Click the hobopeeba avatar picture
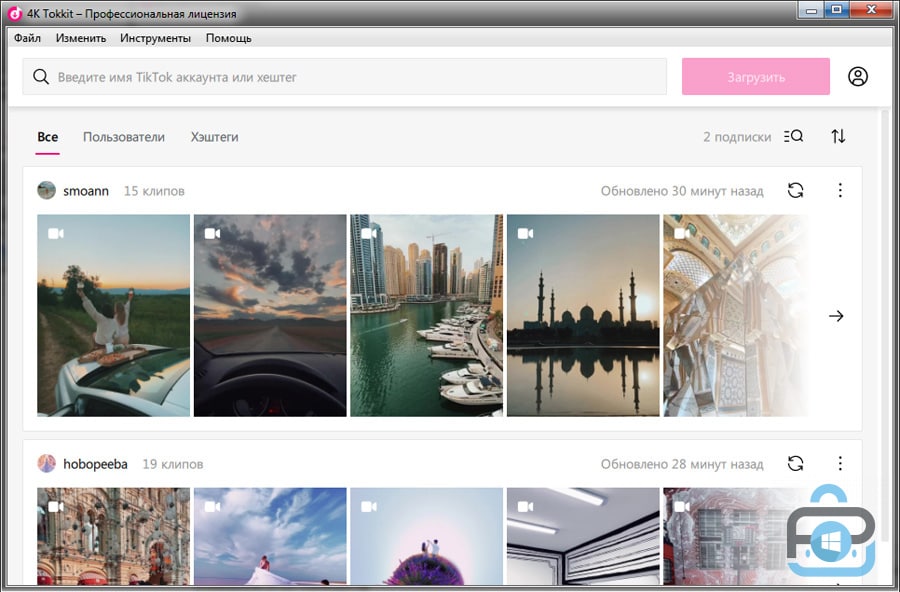The image size is (900, 592). (46, 463)
